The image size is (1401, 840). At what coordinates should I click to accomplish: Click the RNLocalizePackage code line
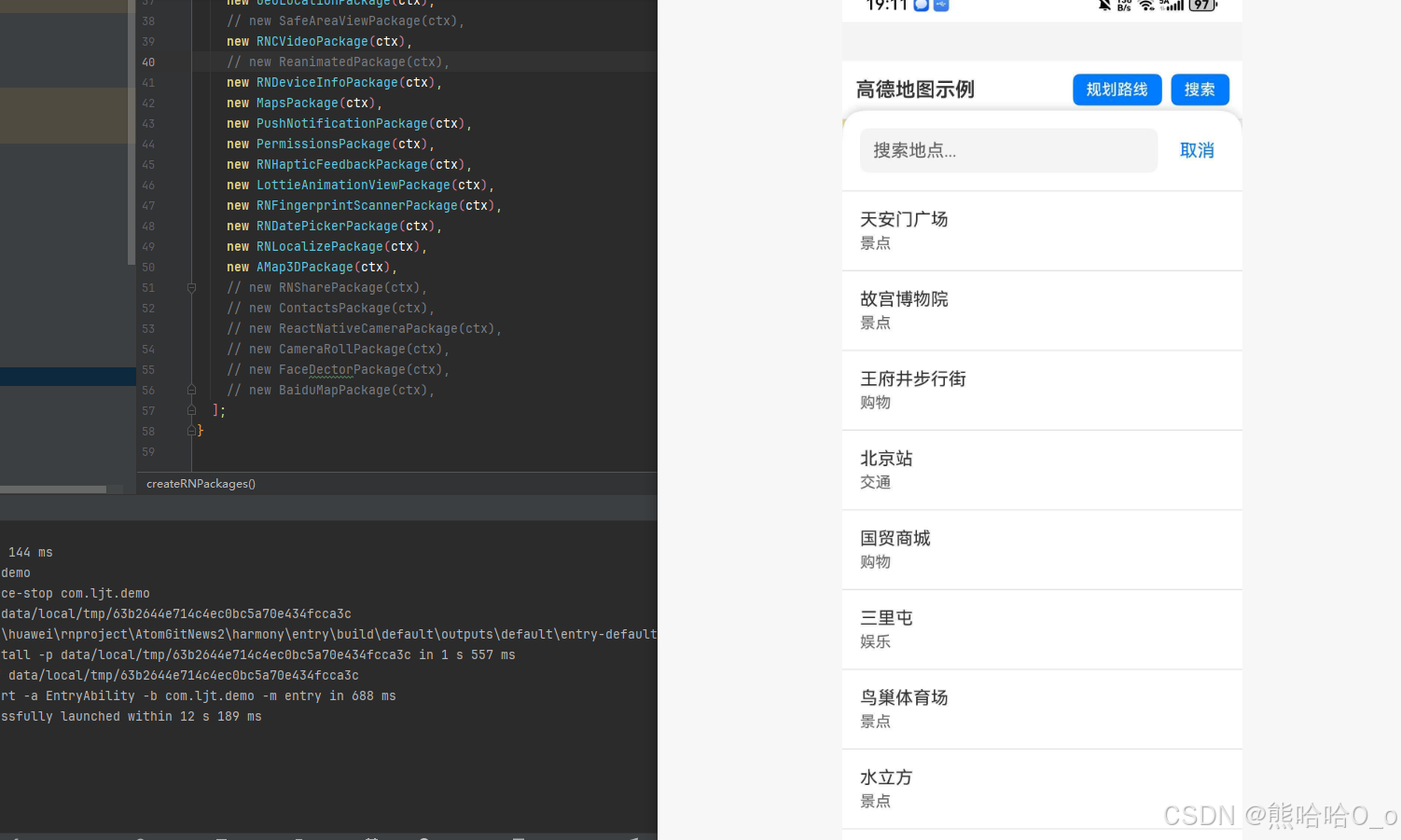[326, 247]
